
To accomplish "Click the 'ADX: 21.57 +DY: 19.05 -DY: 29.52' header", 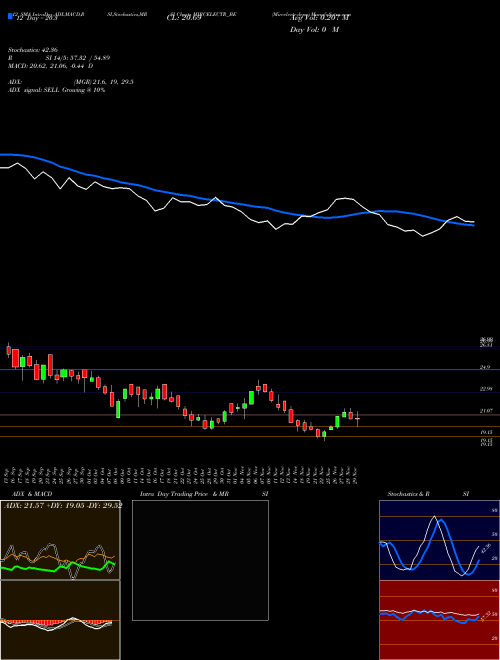I will click(63, 506).
